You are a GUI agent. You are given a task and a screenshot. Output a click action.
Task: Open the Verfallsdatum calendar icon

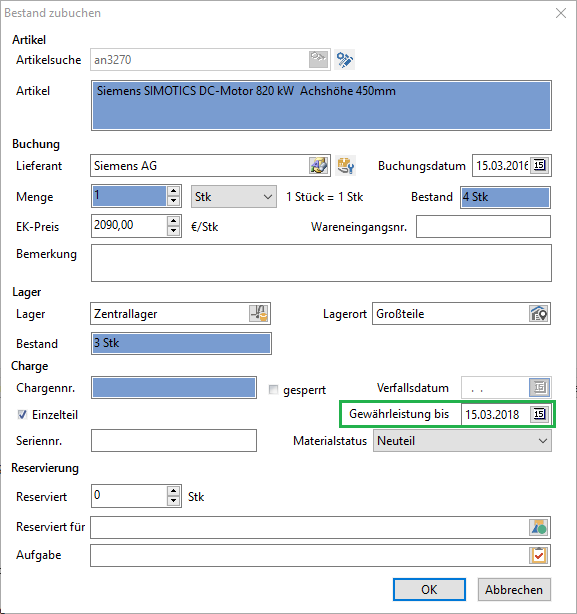click(x=539, y=387)
